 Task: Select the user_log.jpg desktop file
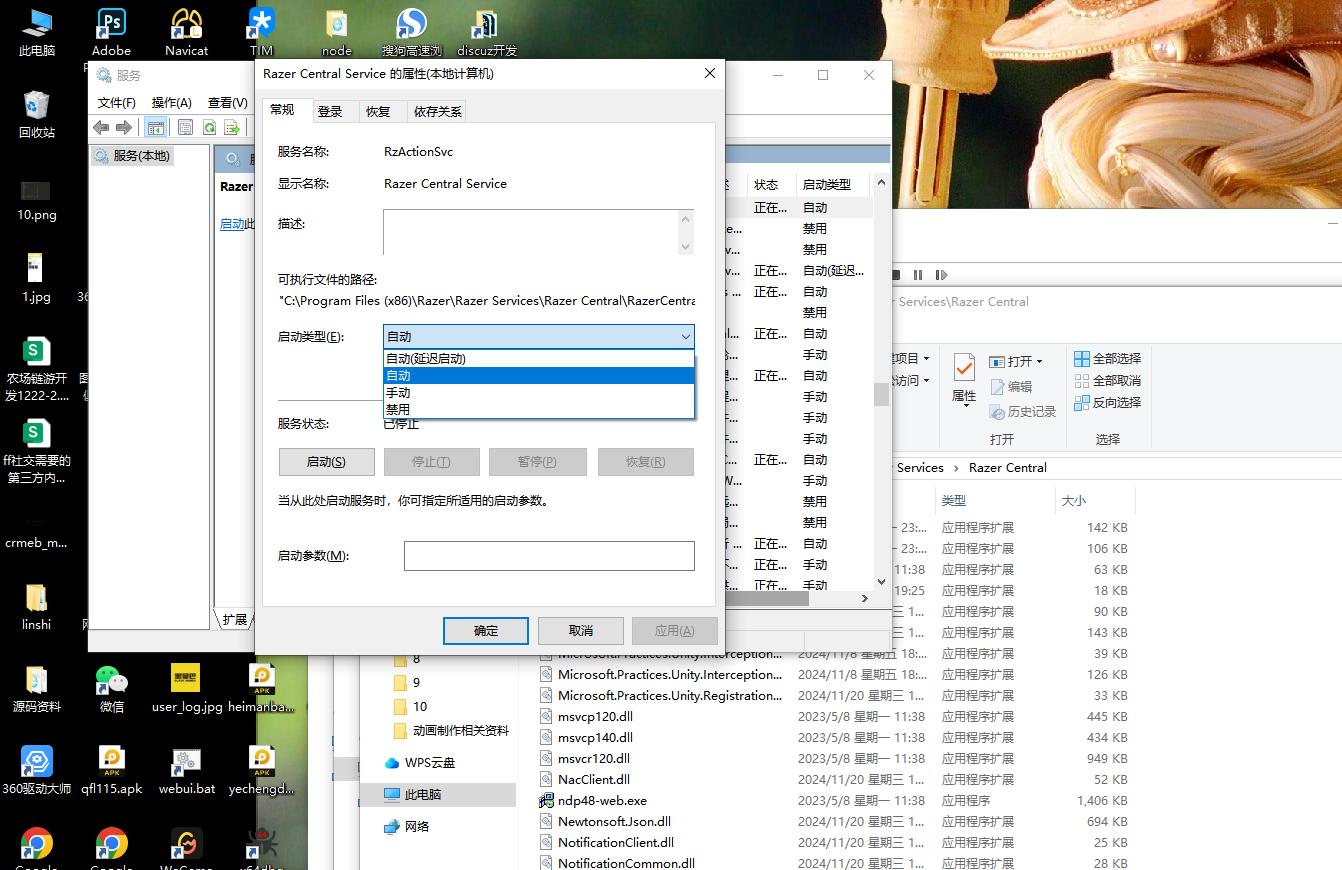point(187,689)
